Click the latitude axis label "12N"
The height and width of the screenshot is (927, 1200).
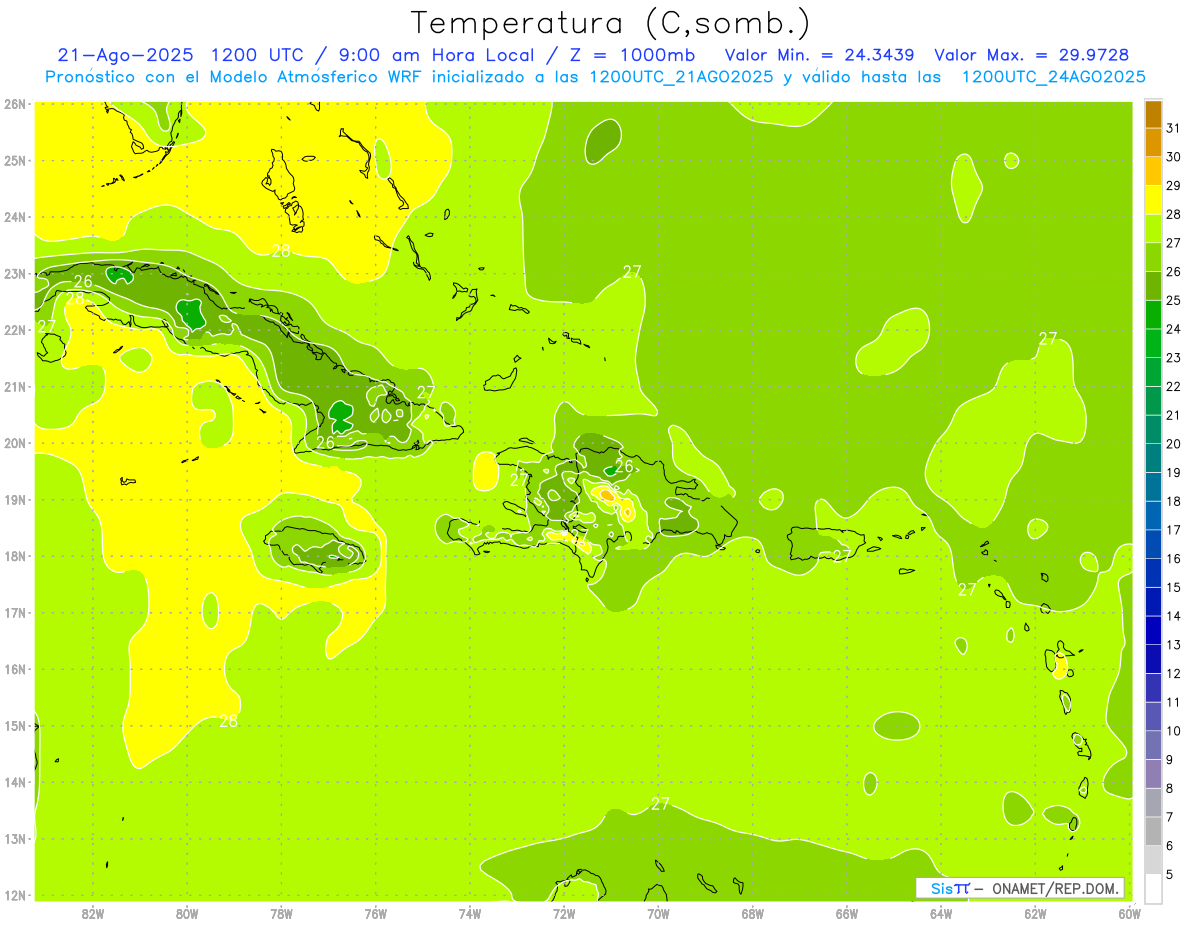14,895
